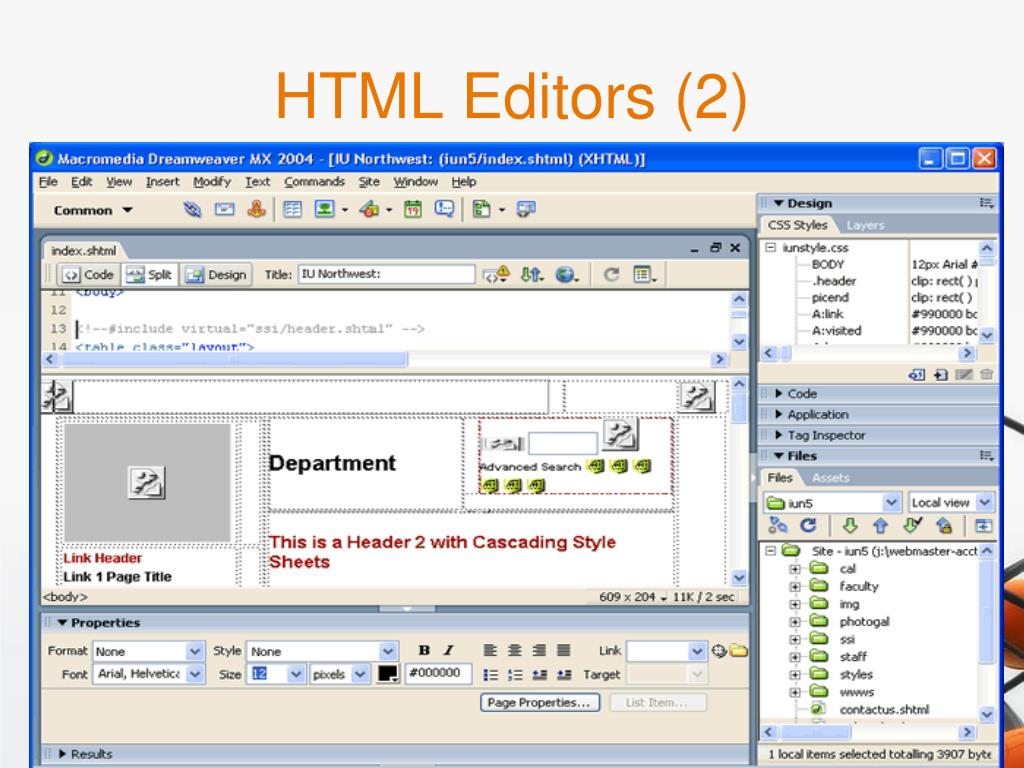Click the <body> tag selector

tap(65, 597)
